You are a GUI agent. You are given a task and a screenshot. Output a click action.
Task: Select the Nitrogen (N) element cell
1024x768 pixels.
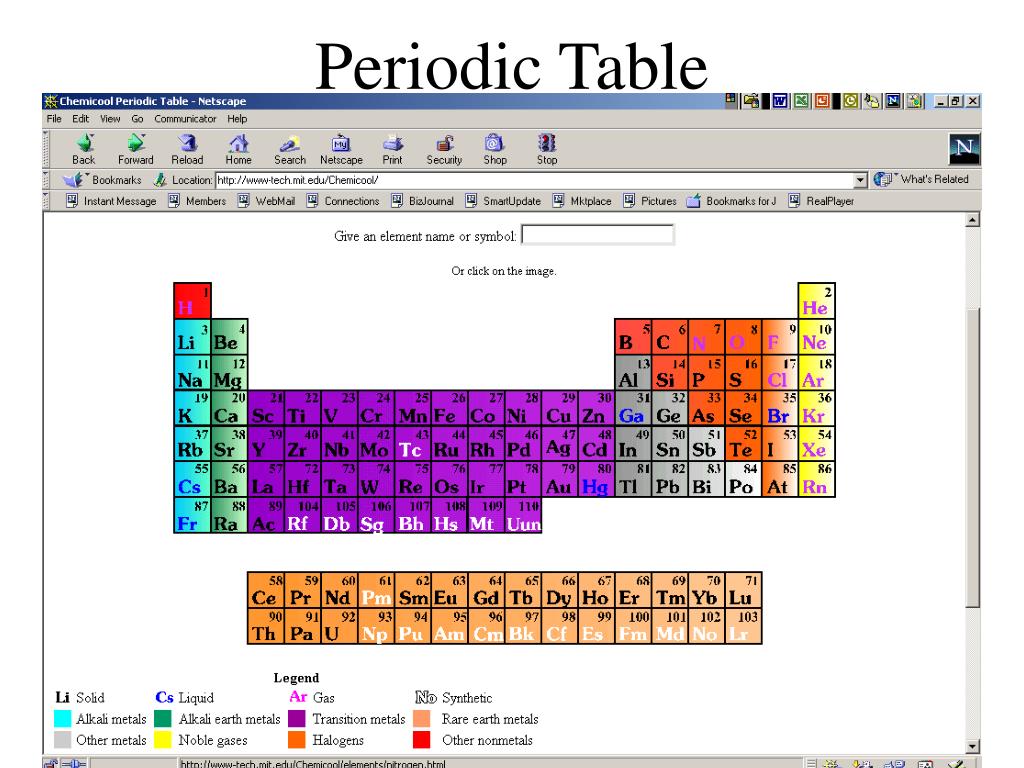tap(705, 337)
